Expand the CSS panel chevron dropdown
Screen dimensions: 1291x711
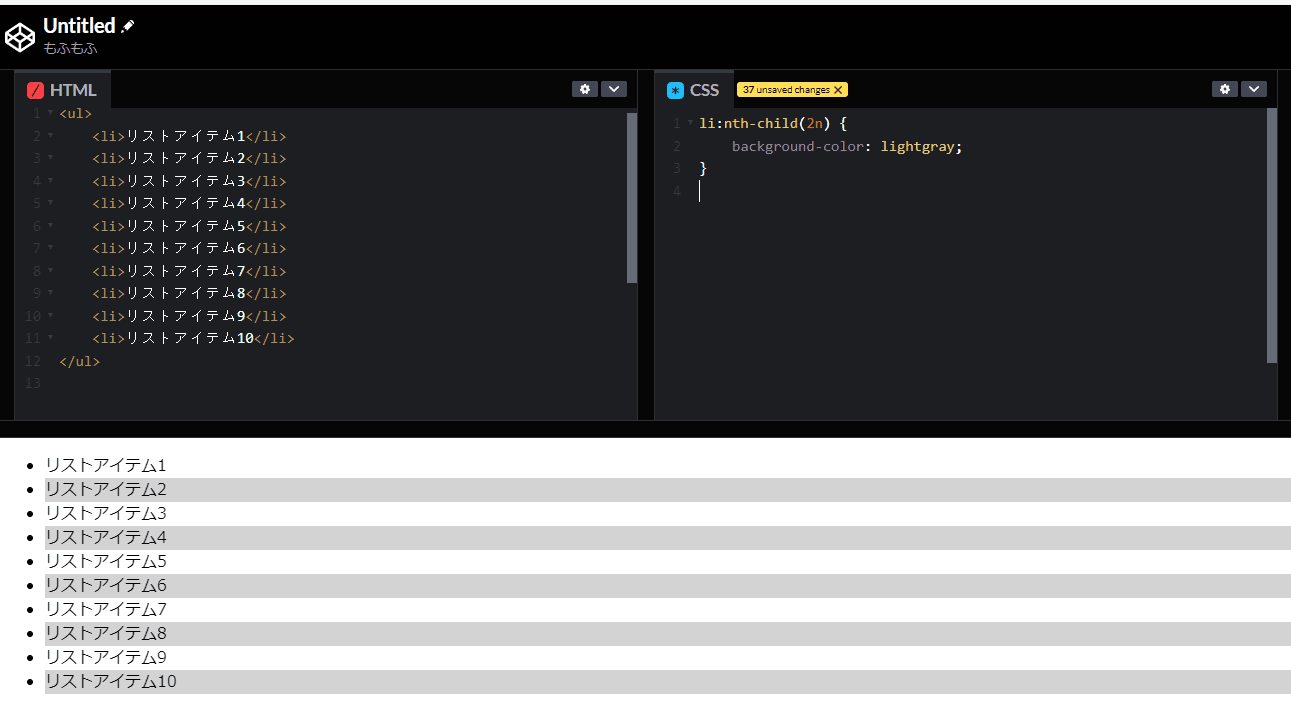click(x=1254, y=89)
